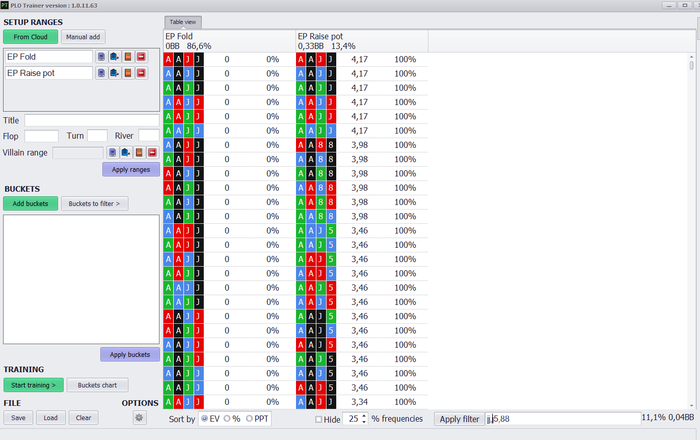This screenshot has width=700, height=440.
Task: Click the 86,6% text under EP Fold header
Action: pyautogui.click(x=199, y=46)
